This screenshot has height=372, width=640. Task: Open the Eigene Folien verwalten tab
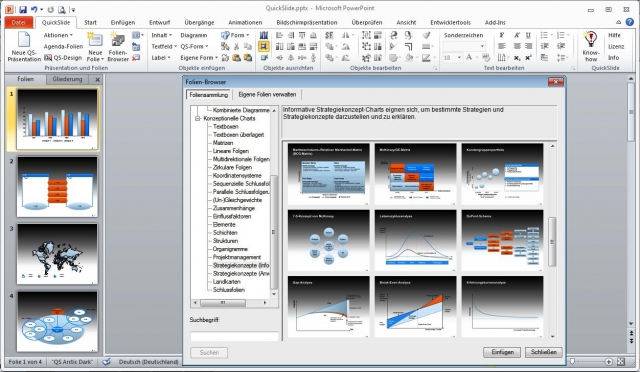pyautogui.click(x=267, y=94)
